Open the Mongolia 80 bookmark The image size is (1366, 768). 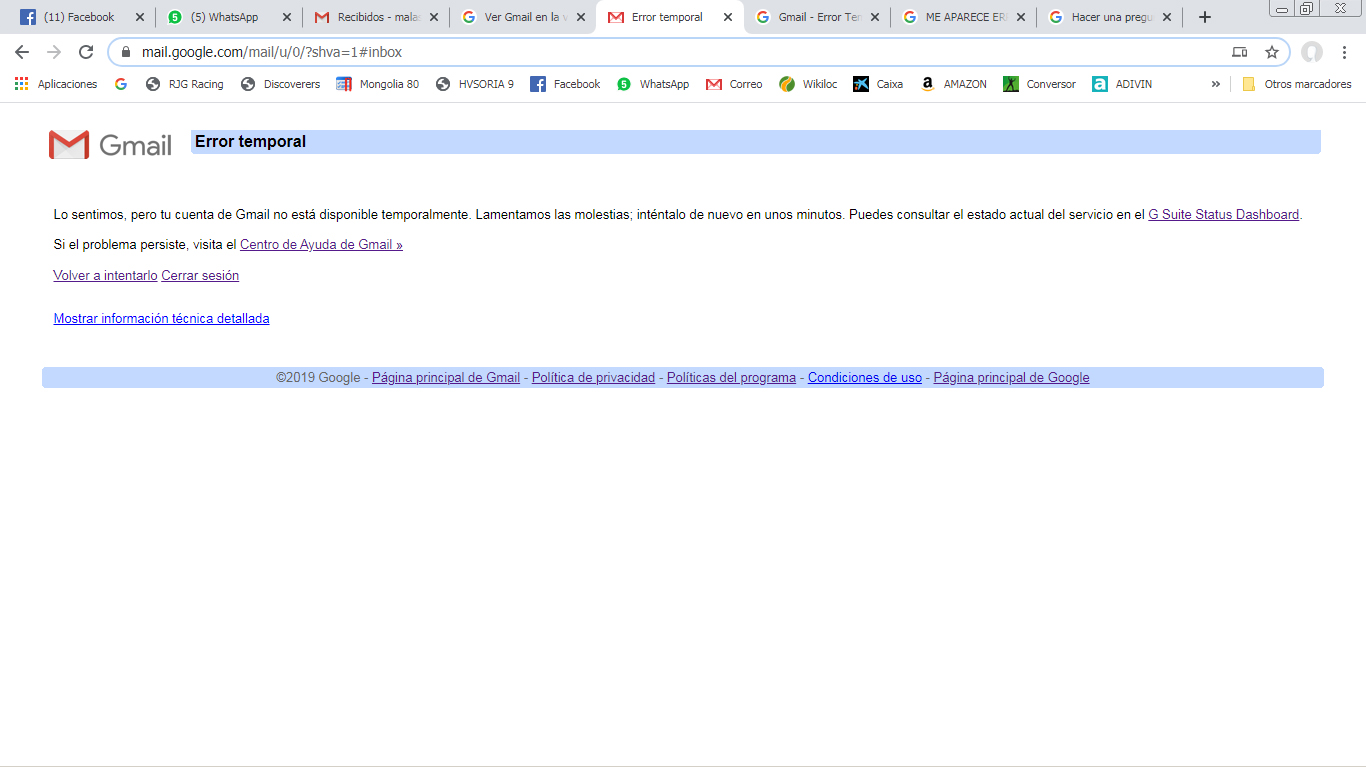pyautogui.click(x=377, y=84)
